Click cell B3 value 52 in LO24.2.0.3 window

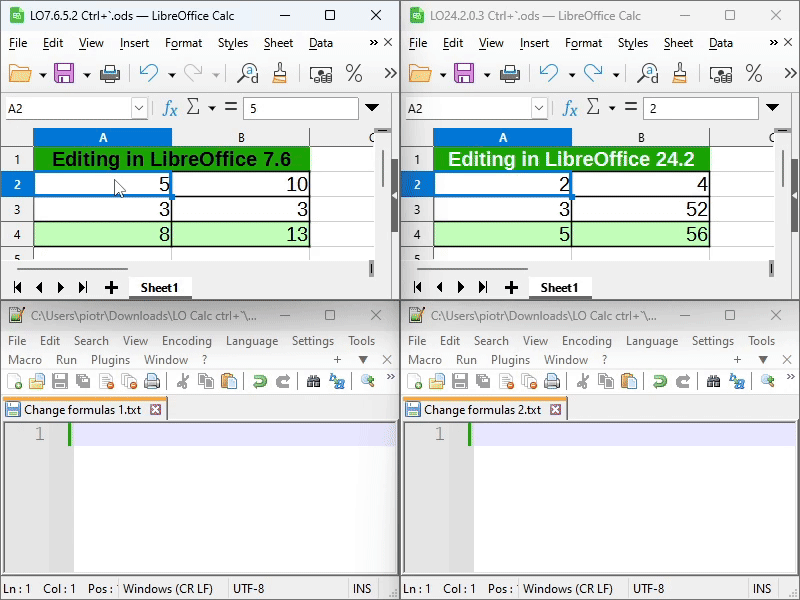[641, 209]
